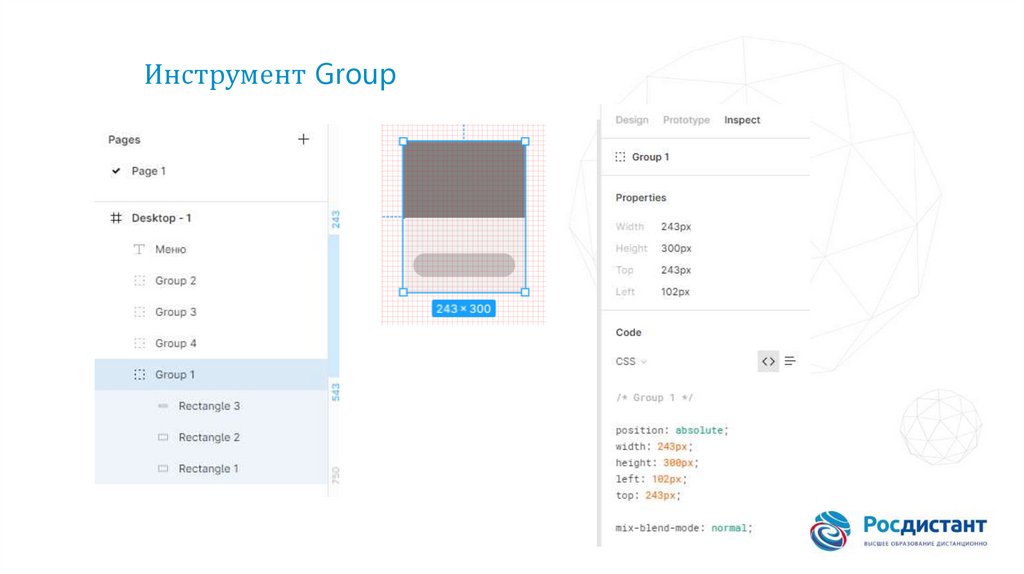
Task: Click the Rectangle 1 layer icon
Action: [x=163, y=469]
